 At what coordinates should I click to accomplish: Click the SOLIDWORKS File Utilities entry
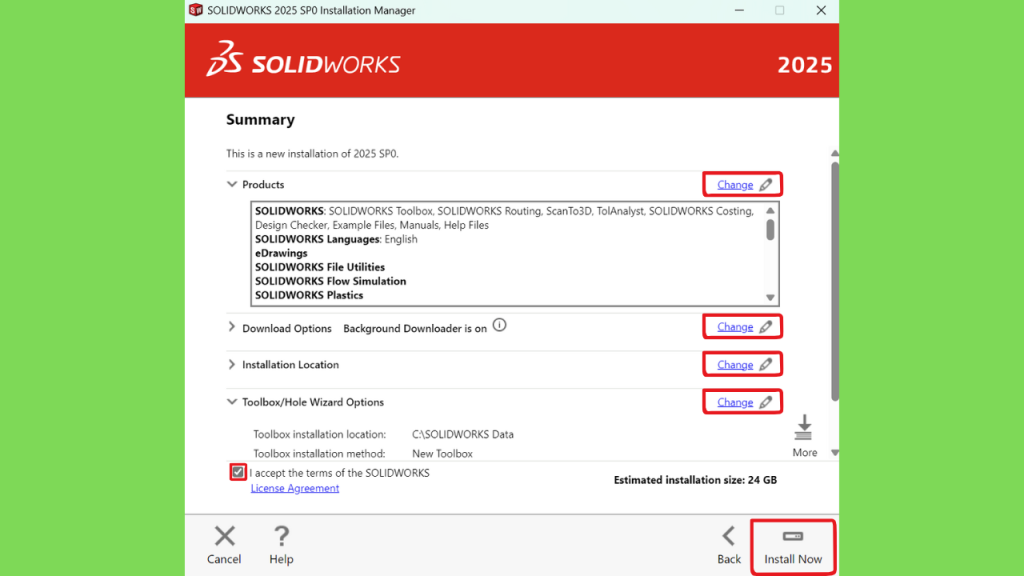click(320, 267)
